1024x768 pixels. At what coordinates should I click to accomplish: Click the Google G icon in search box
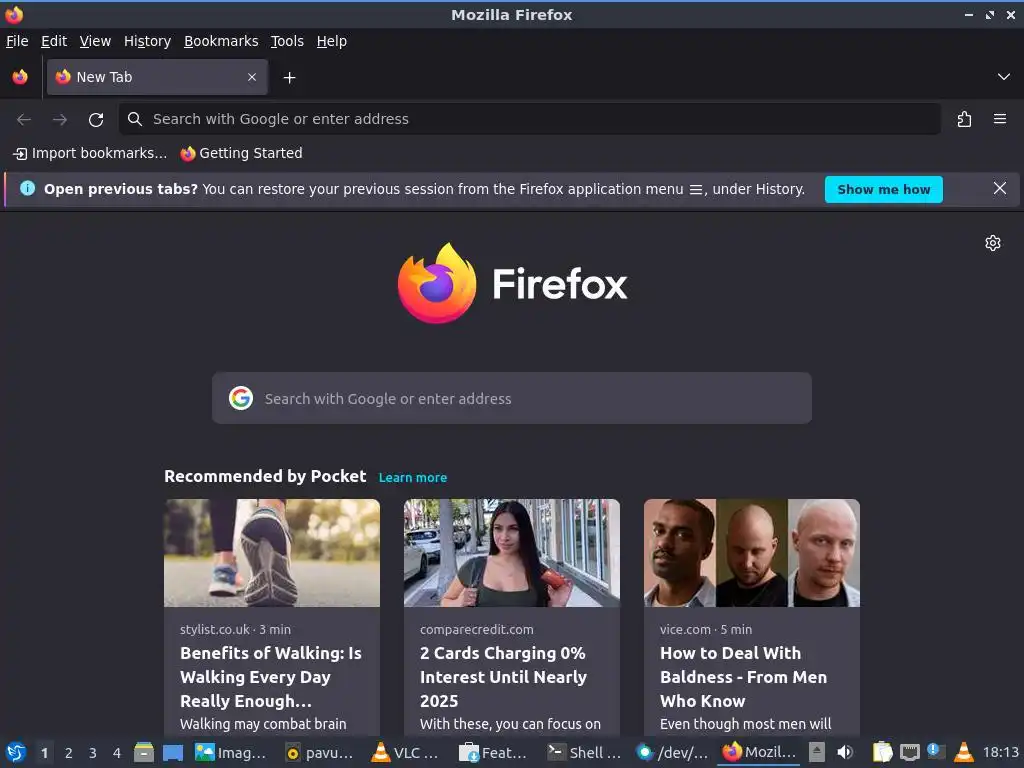241,398
